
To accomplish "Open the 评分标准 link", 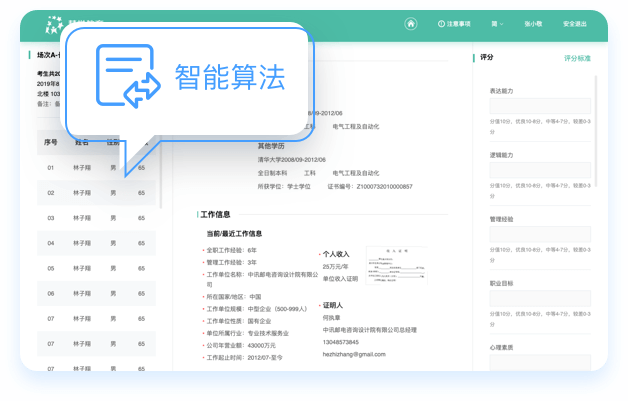I will pyautogui.click(x=577, y=58).
